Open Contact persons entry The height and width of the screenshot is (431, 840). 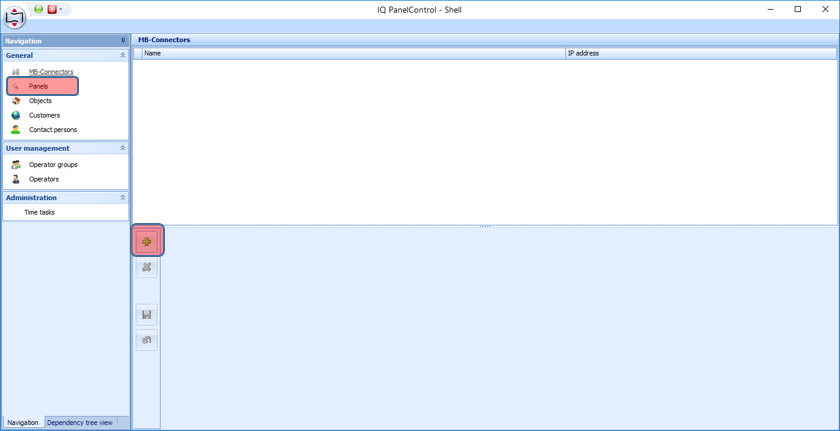click(x=53, y=130)
